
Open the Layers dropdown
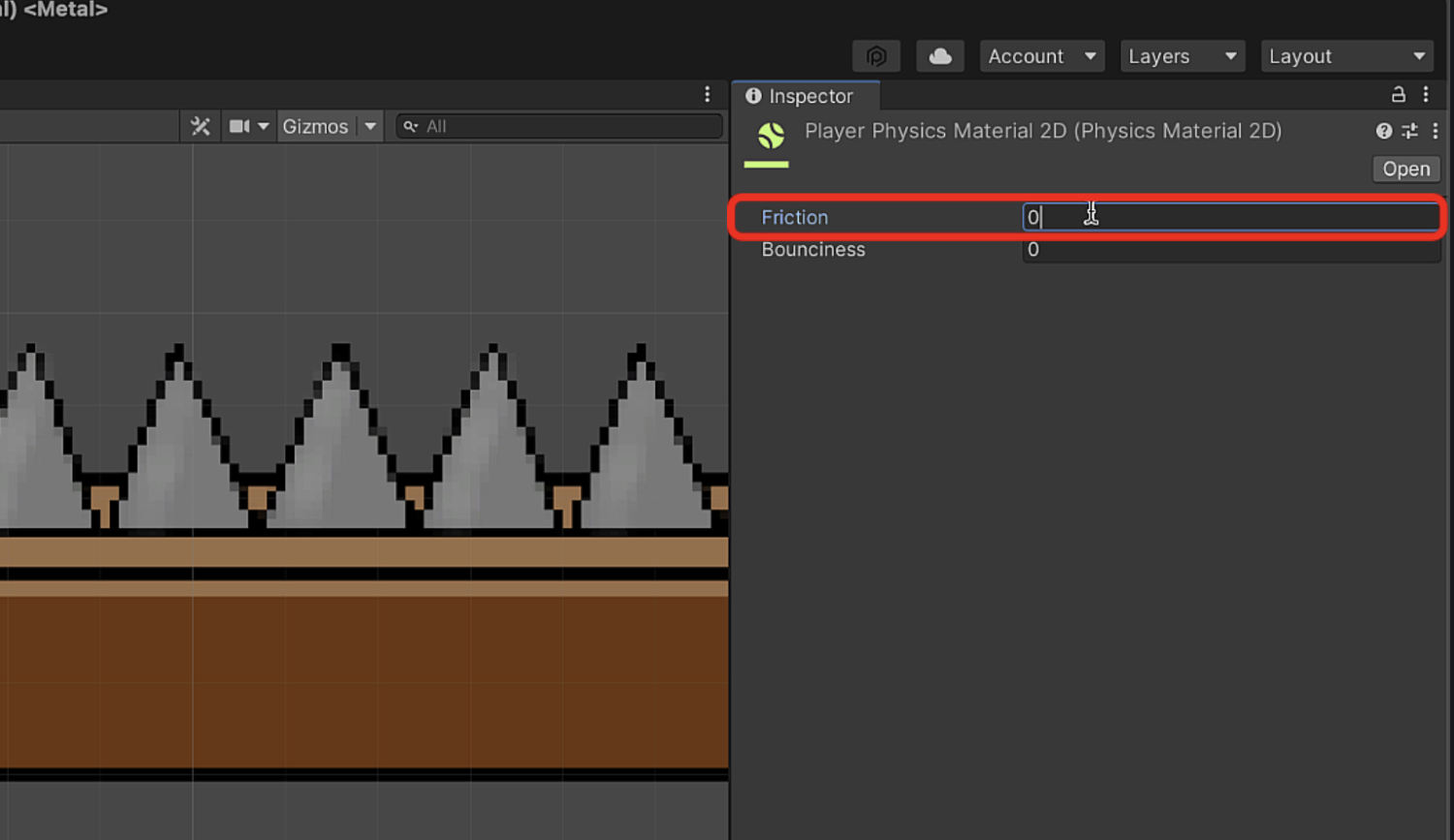1183,56
